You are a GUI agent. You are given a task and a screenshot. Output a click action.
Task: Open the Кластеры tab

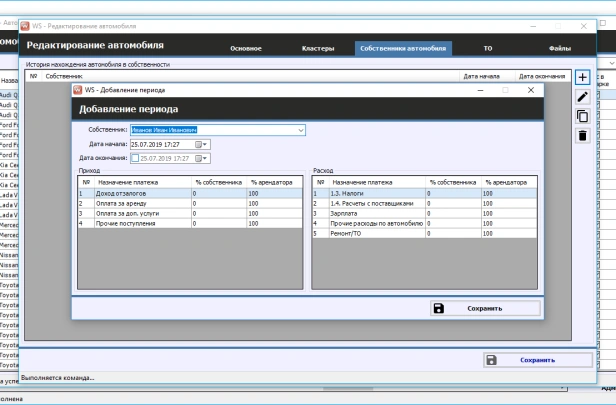(x=318, y=48)
